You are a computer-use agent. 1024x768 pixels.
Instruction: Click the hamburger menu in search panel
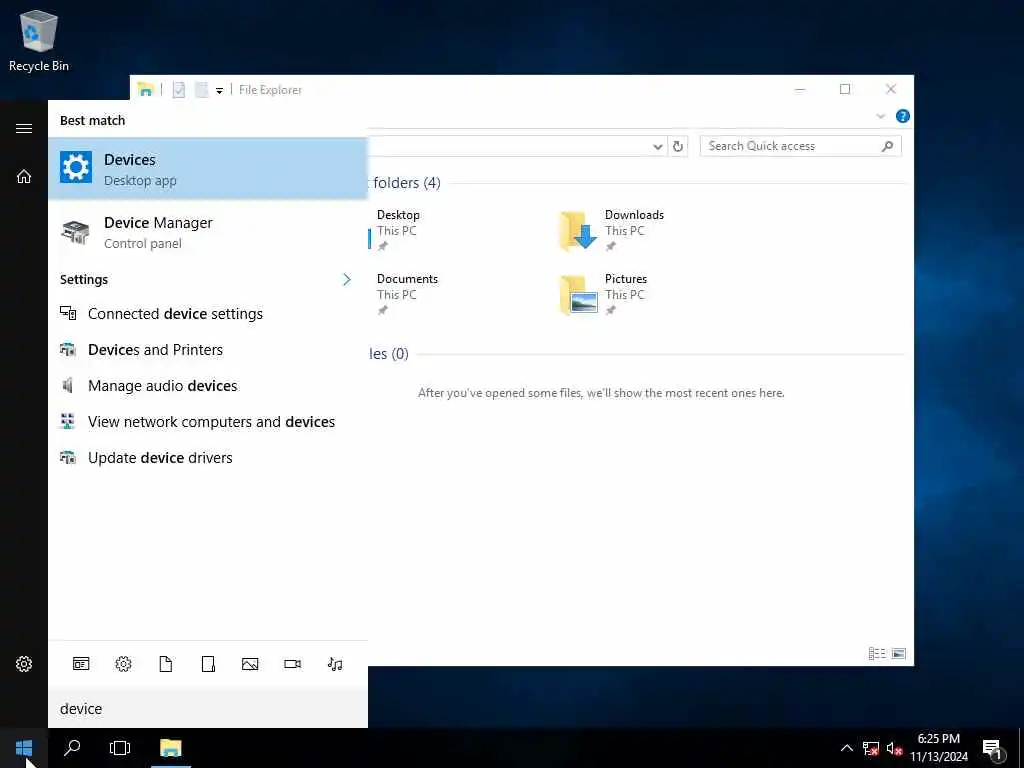click(x=24, y=128)
